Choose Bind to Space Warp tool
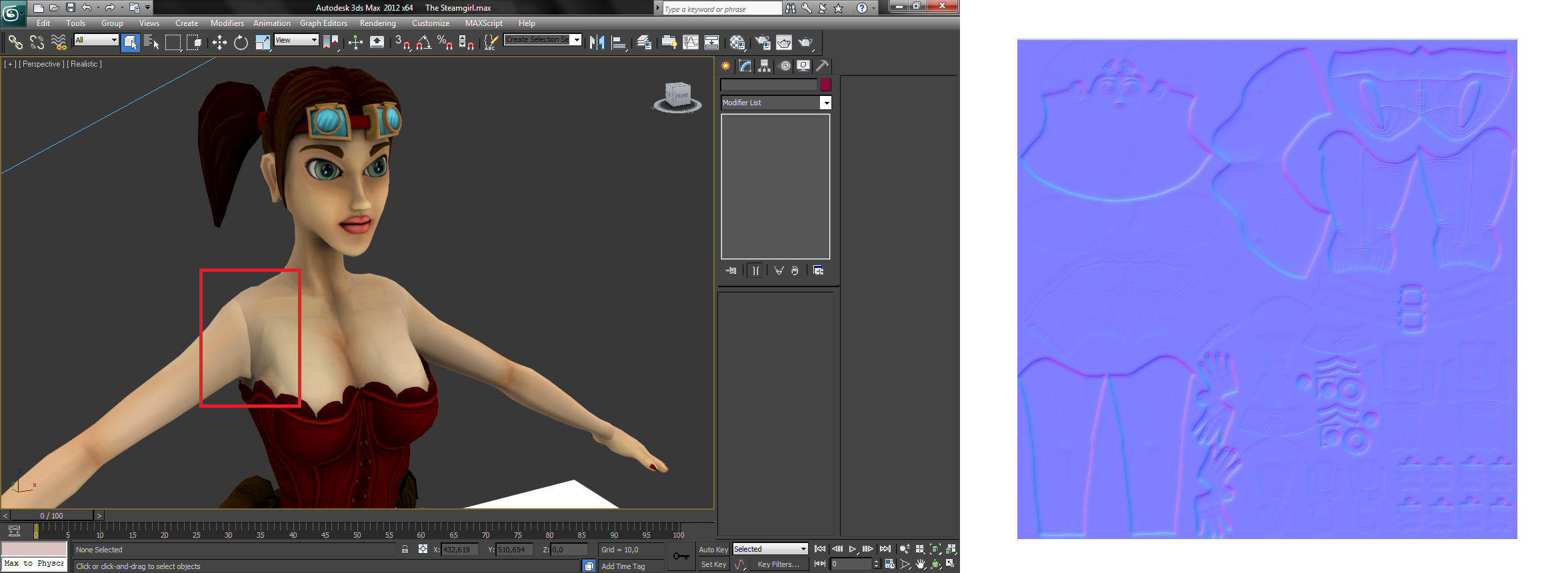Viewport: 1568px width, 573px height. (59, 43)
